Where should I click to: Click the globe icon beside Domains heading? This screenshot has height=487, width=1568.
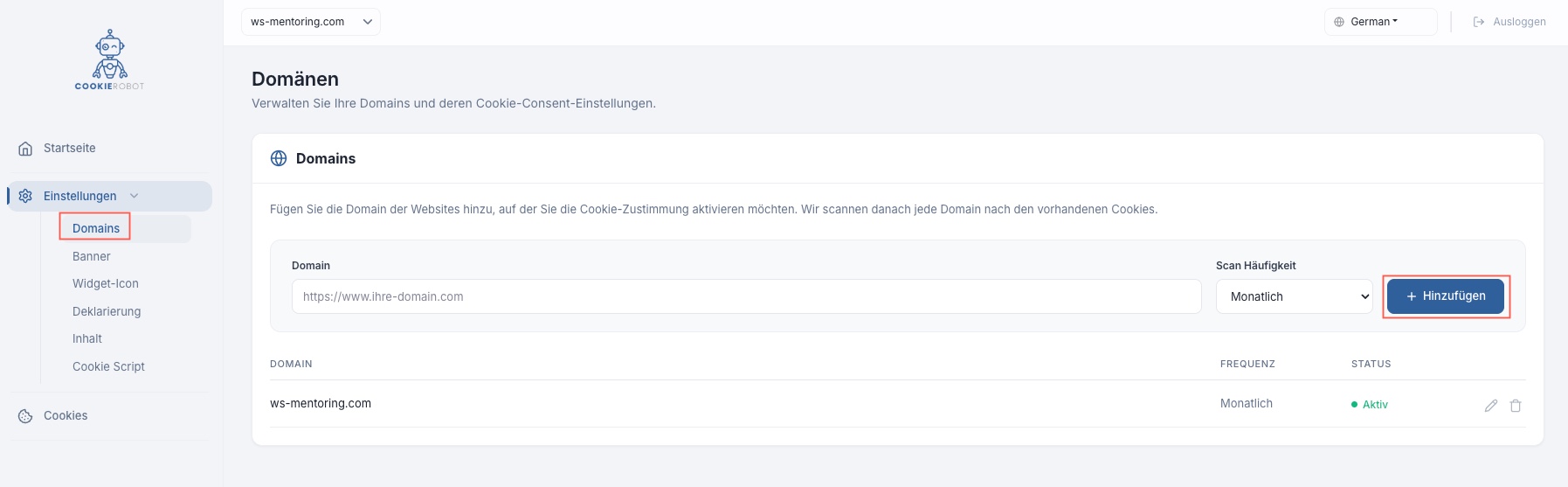(279, 158)
